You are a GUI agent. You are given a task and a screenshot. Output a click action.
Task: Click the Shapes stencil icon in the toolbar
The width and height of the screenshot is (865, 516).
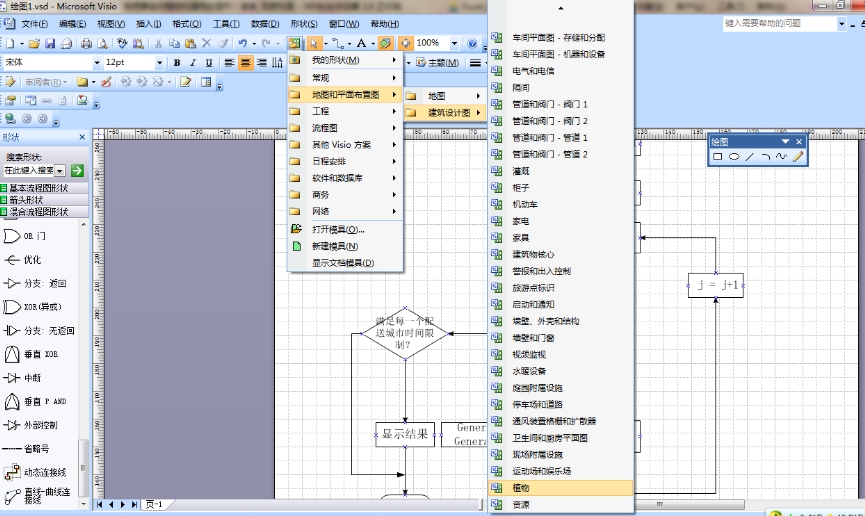click(294, 43)
